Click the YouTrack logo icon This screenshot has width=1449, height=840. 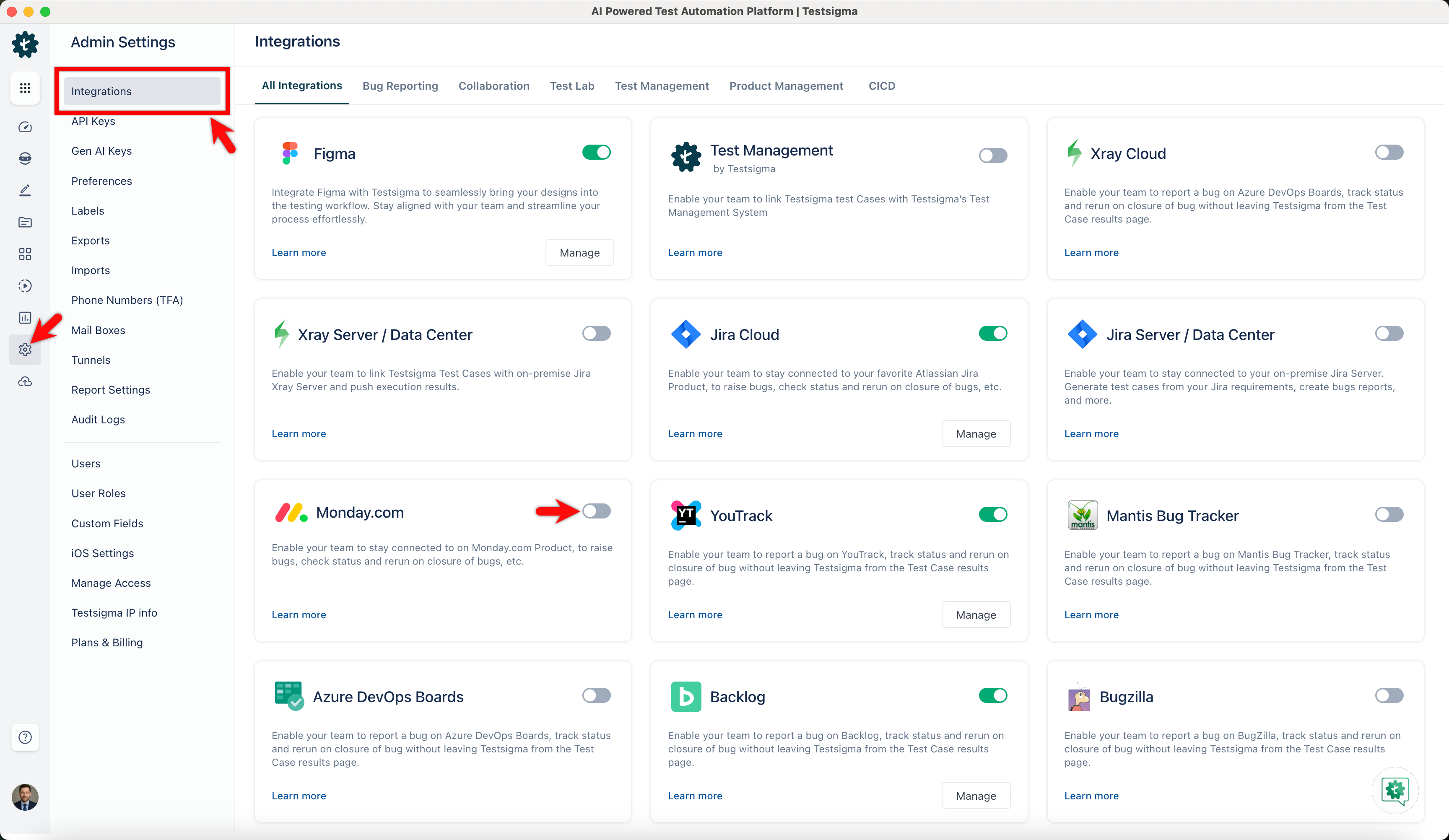pos(686,515)
